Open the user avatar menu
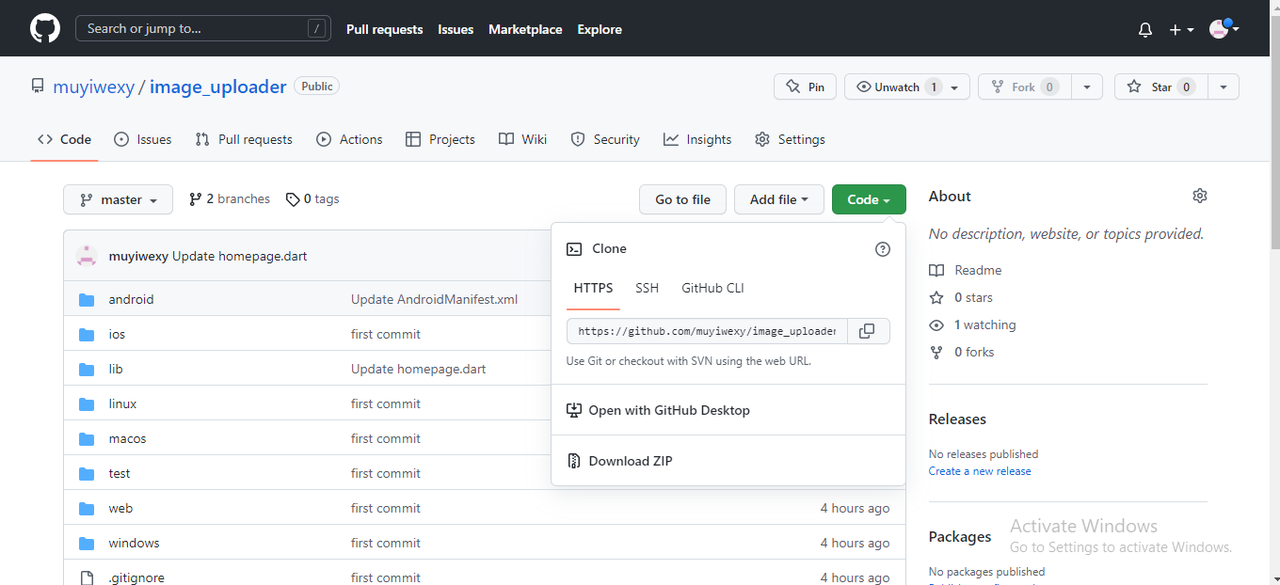The width and height of the screenshot is (1280, 585). [x=1224, y=29]
